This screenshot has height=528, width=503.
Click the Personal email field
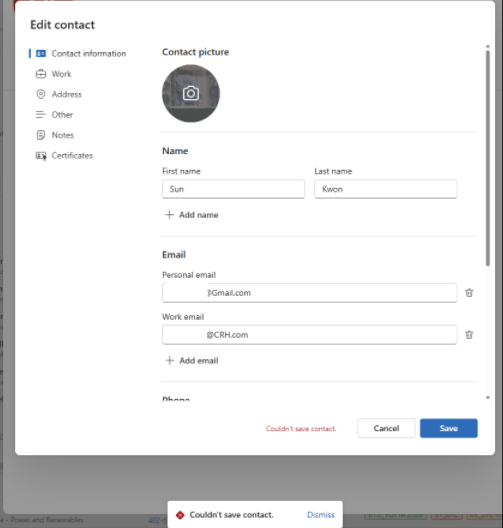(x=310, y=293)
